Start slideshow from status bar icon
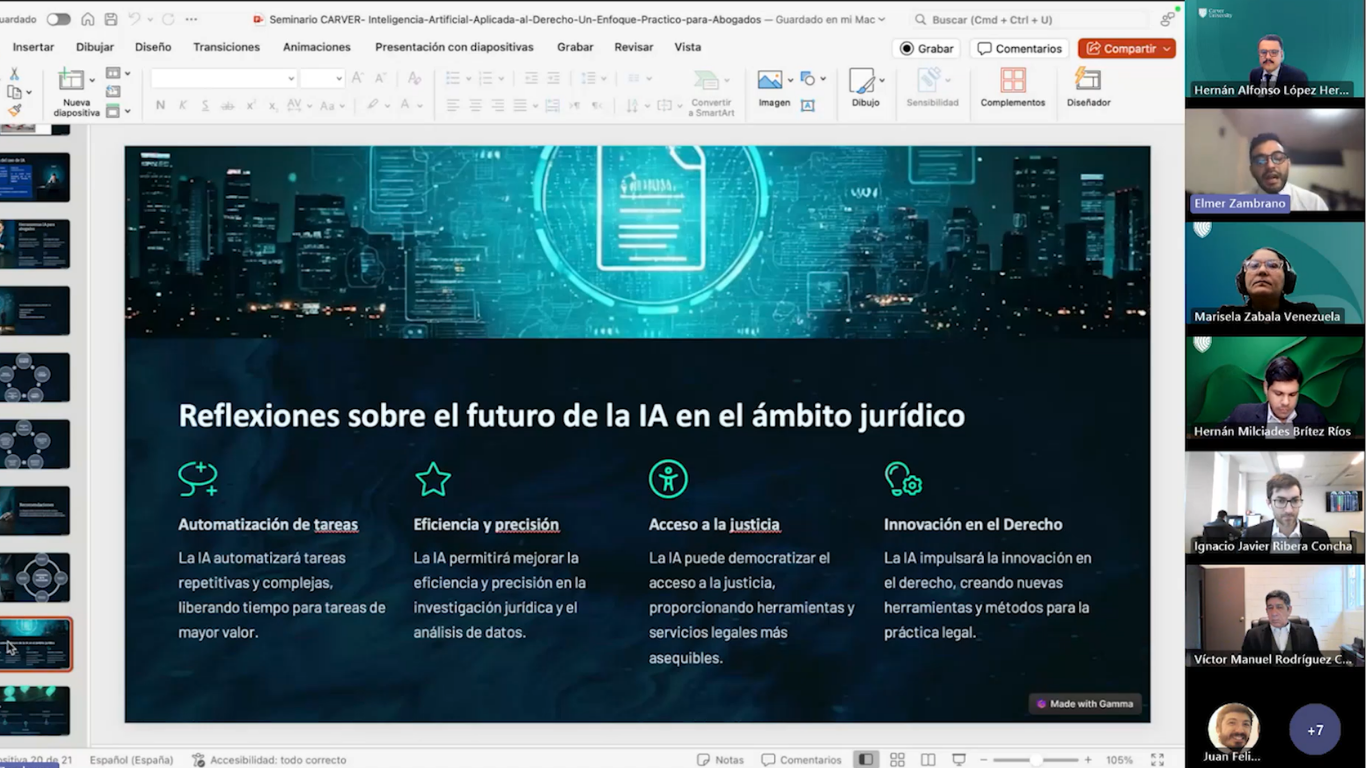 959,760
